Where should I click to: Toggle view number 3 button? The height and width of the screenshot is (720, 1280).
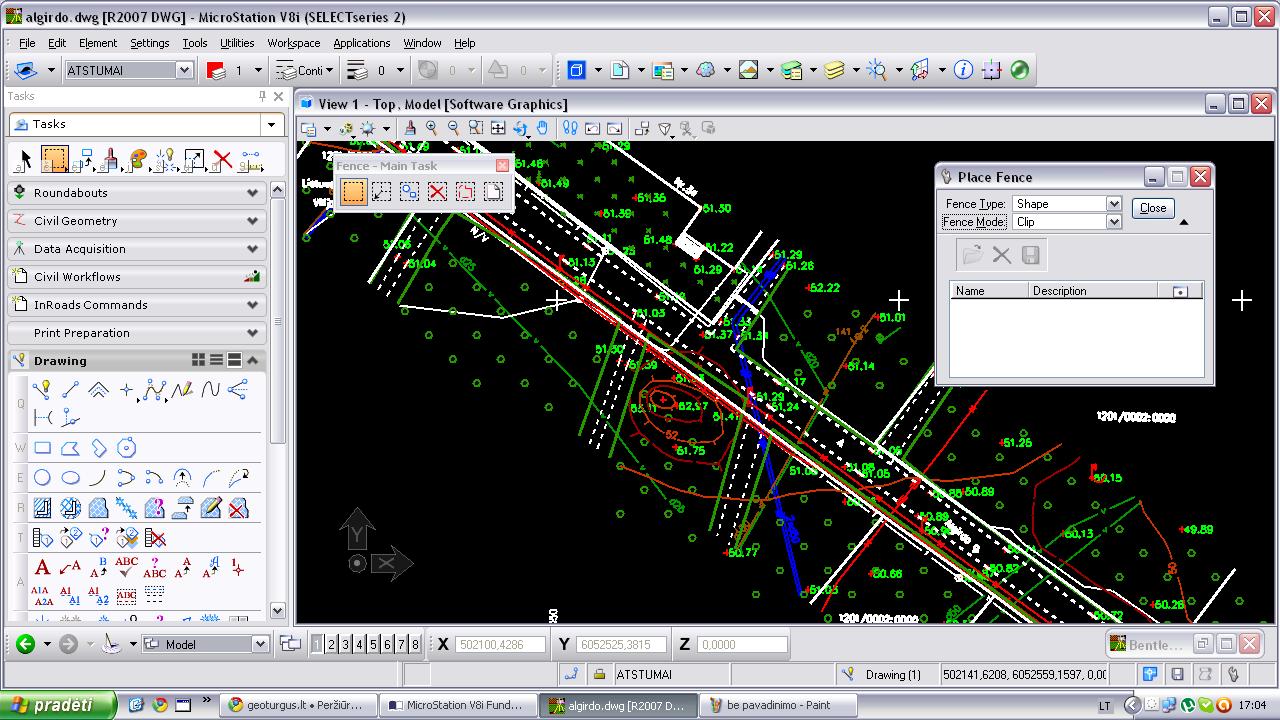coord(346,645)
